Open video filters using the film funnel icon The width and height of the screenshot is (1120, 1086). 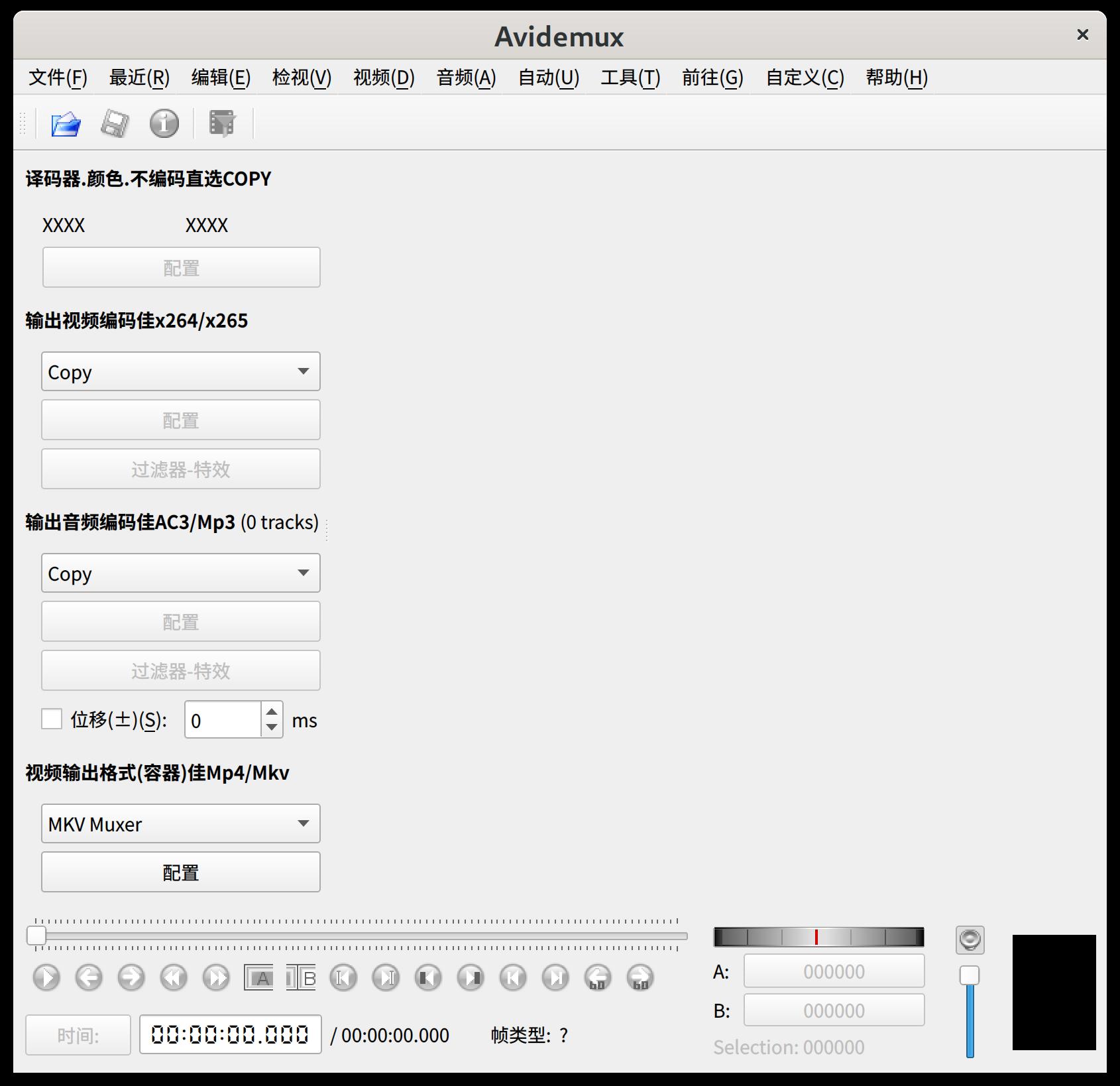coord(223,123)
